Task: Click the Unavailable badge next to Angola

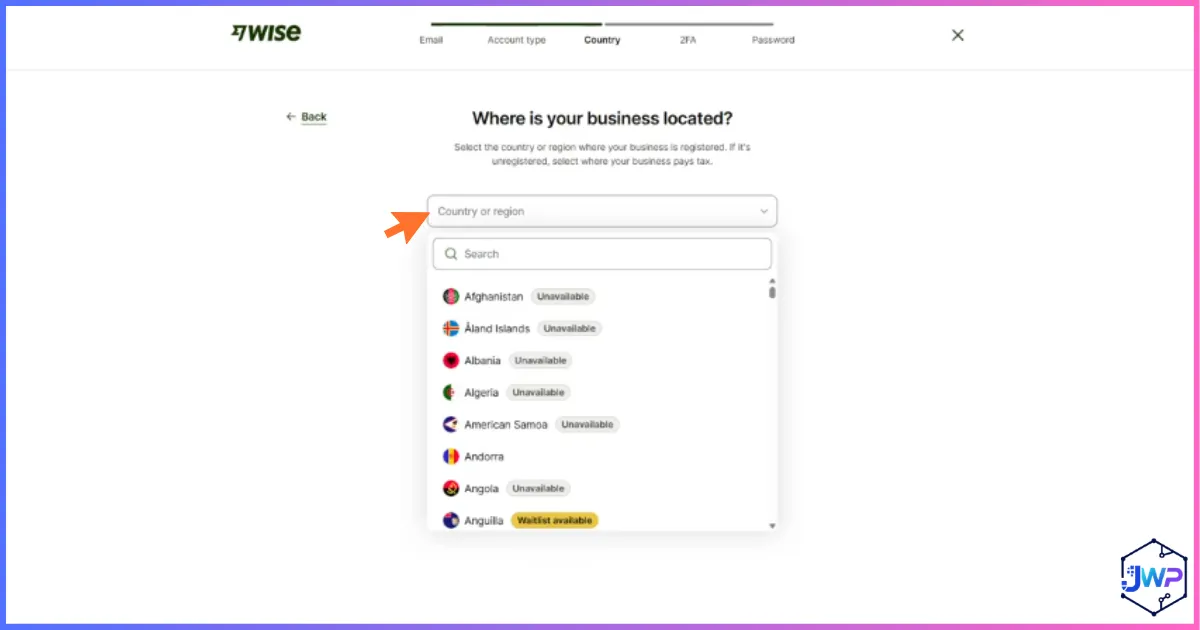Action: click(x=539, y=488)
